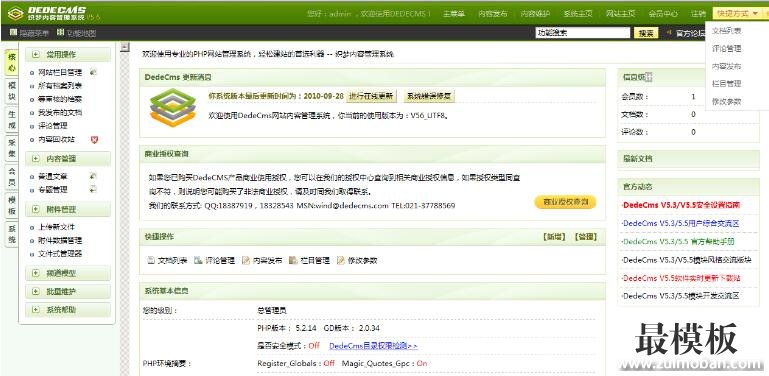Click the arrow icon beside 网站栏目管理

coord(93,73)
